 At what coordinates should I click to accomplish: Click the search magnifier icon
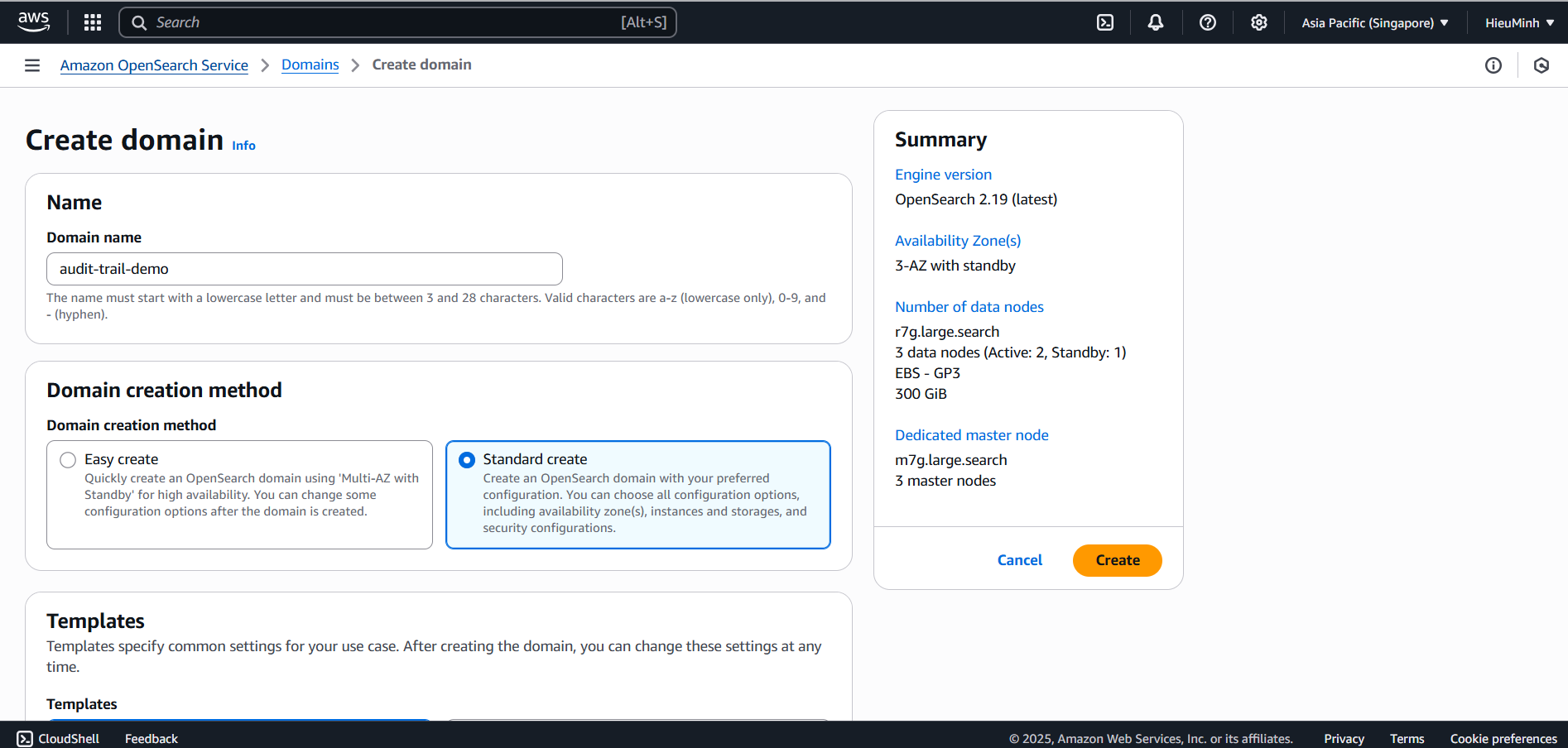point(139,22)
